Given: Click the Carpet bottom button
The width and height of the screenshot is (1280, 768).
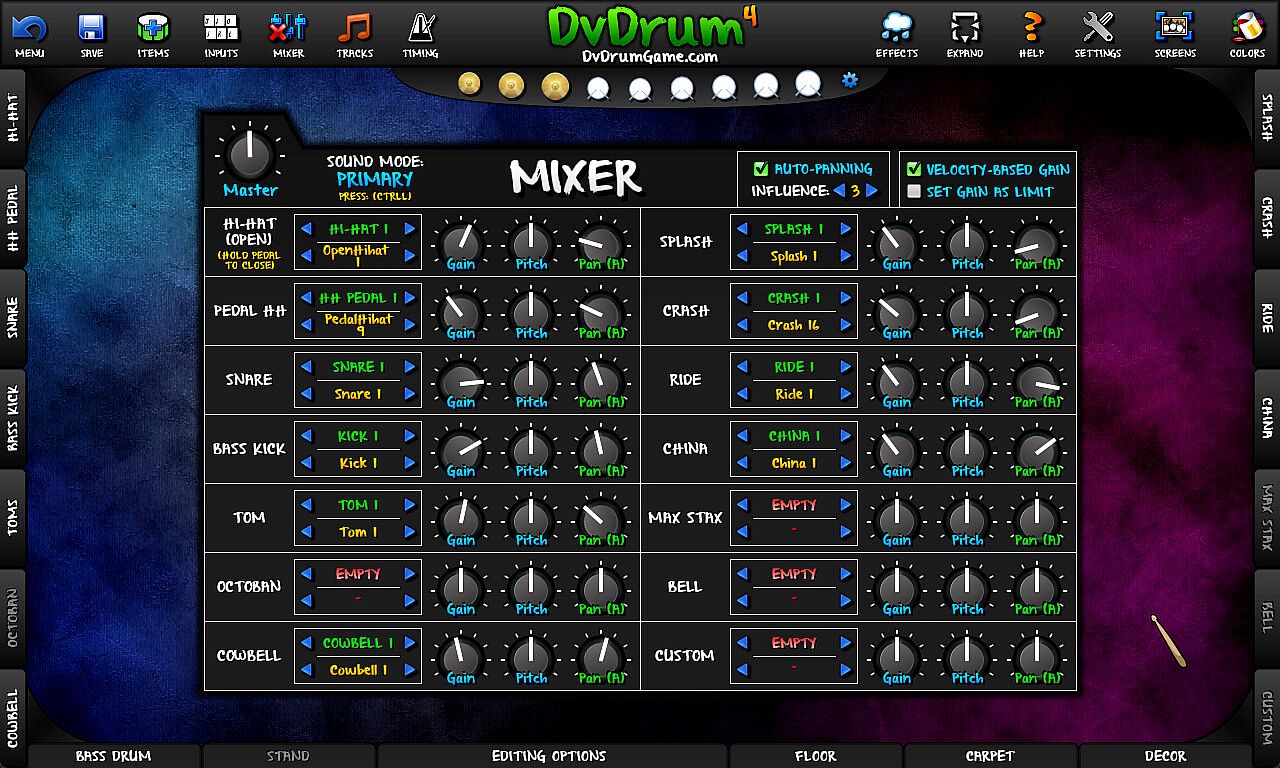Looking at the screenshot, I should (990, 756).
